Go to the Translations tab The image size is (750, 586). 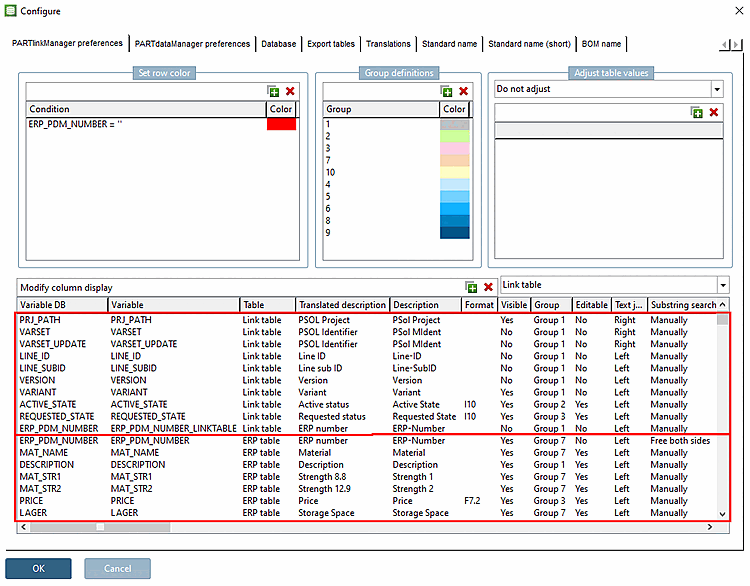point(388,44)
